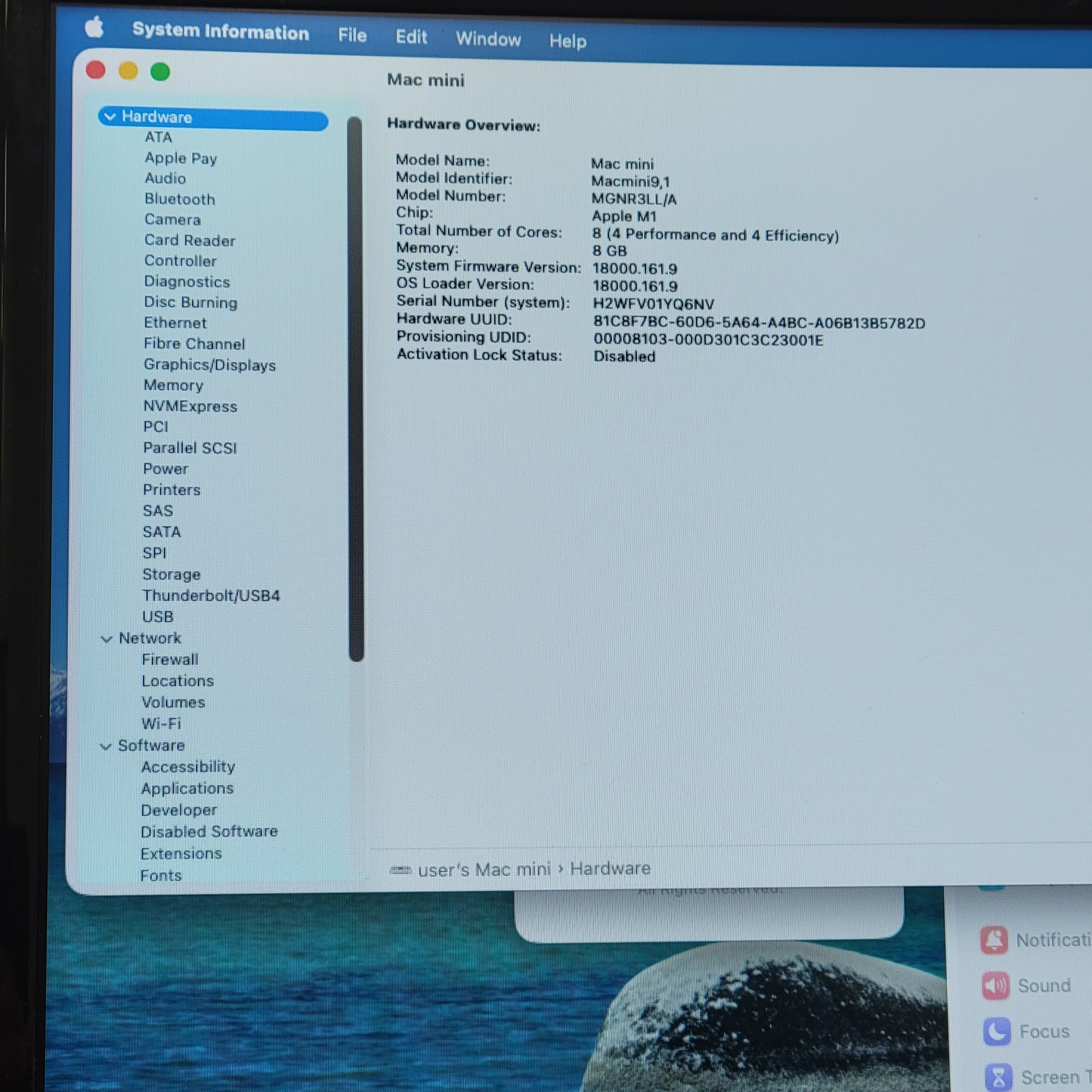The image size is (1092, 1092).
Task: Collapse the Network section chevron
Action: (x=107, y=639)
